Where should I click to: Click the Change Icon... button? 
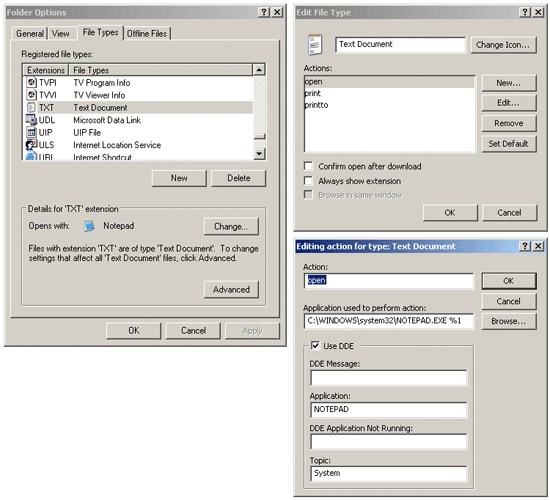(x=503, y=45)
